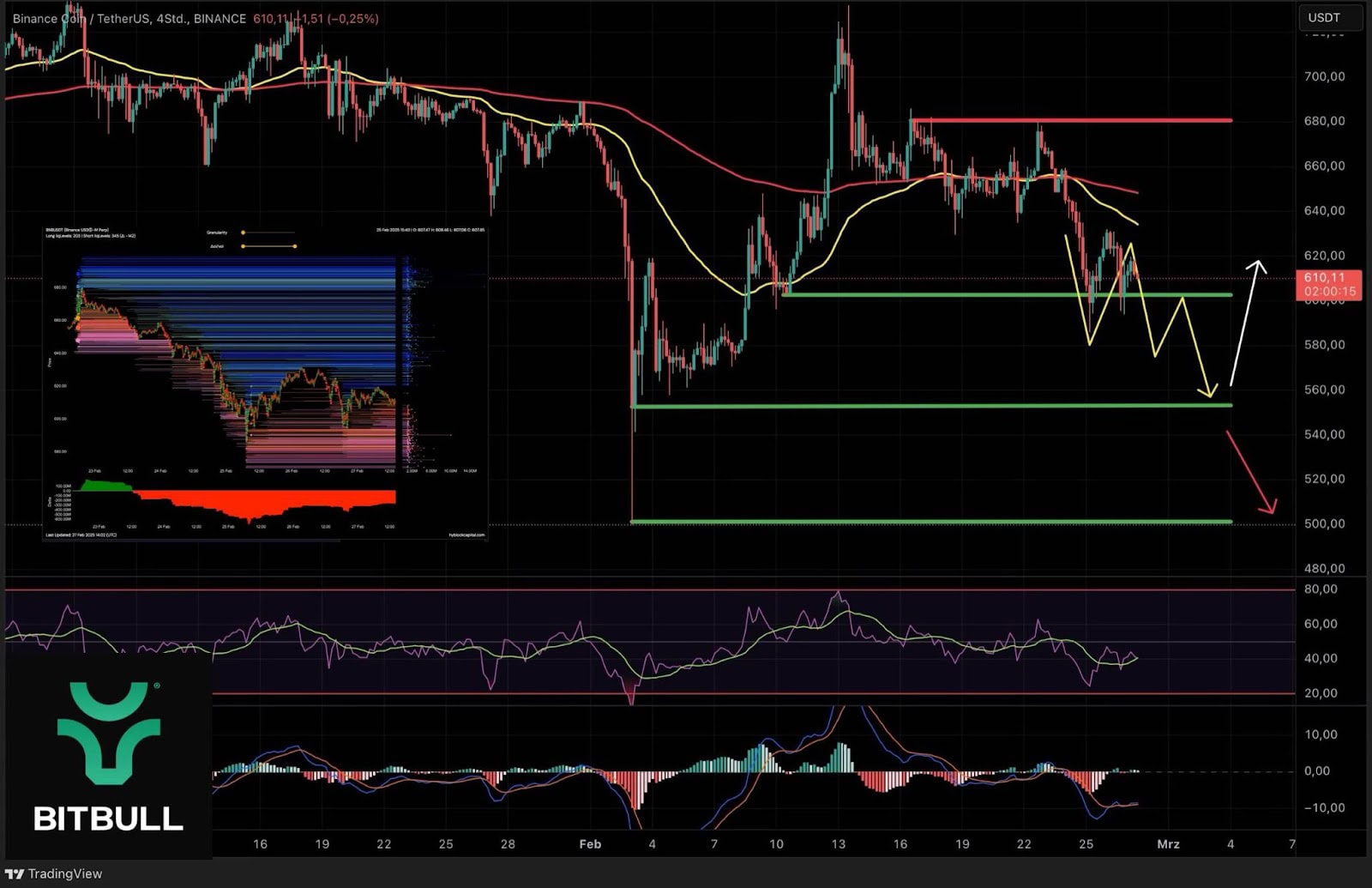
Task: Click the 60,00 level on the RSI axis
Action: 1321,624
